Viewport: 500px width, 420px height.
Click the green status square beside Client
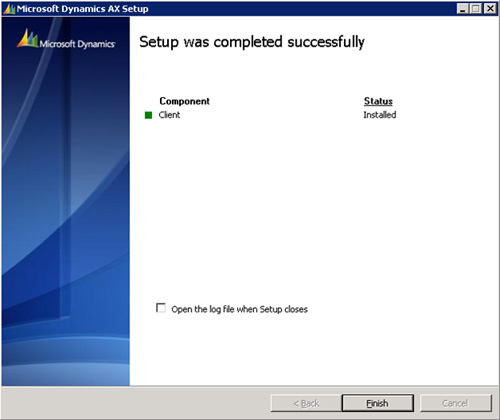tap(148, 115)
